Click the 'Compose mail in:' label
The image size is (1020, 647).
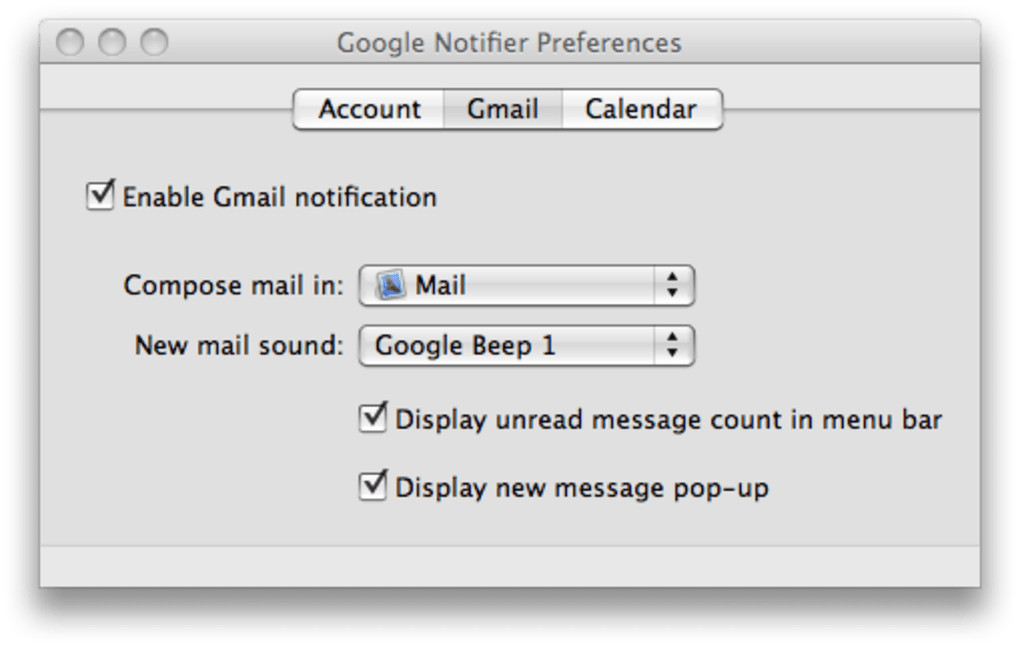coord(234,285)
